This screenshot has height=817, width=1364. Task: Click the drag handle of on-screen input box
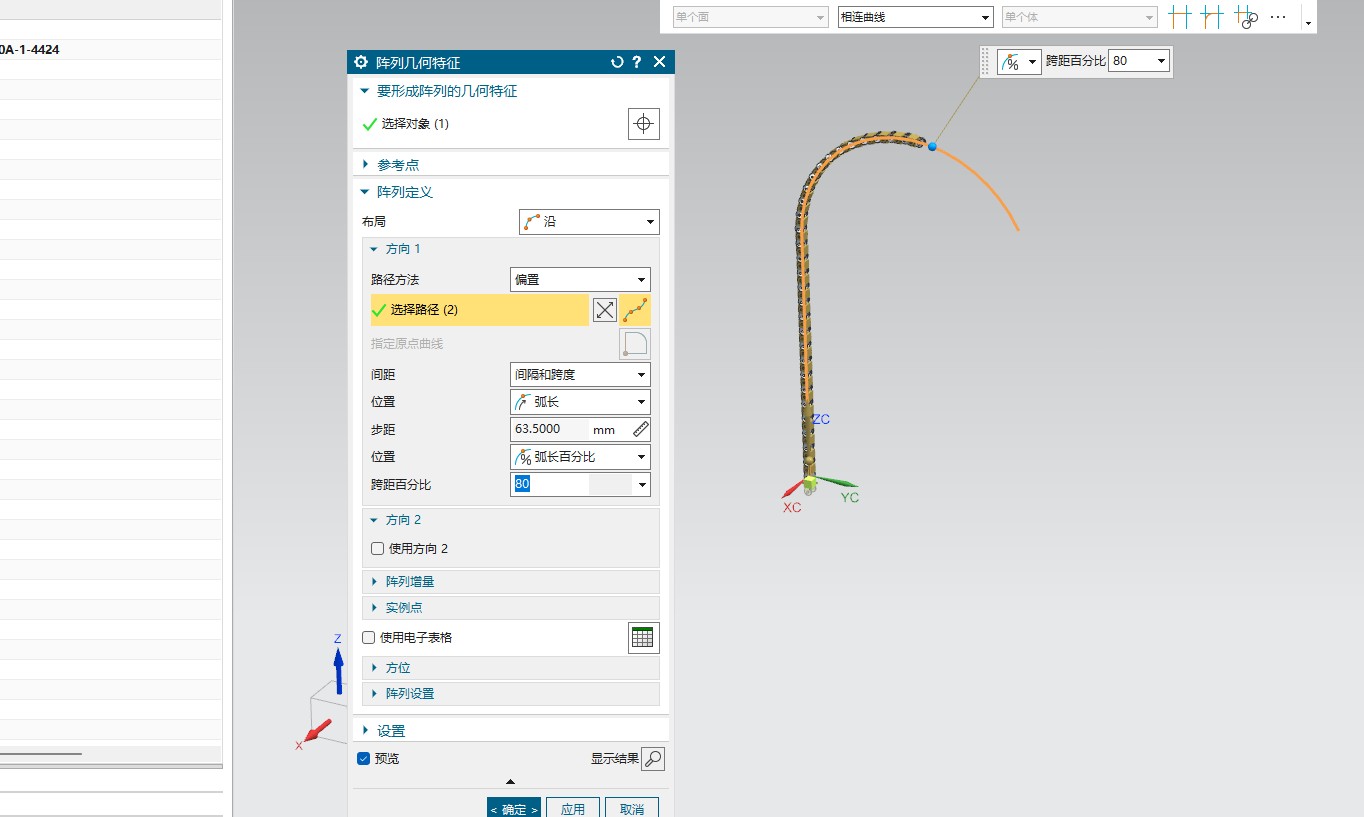tap(985, 62)
